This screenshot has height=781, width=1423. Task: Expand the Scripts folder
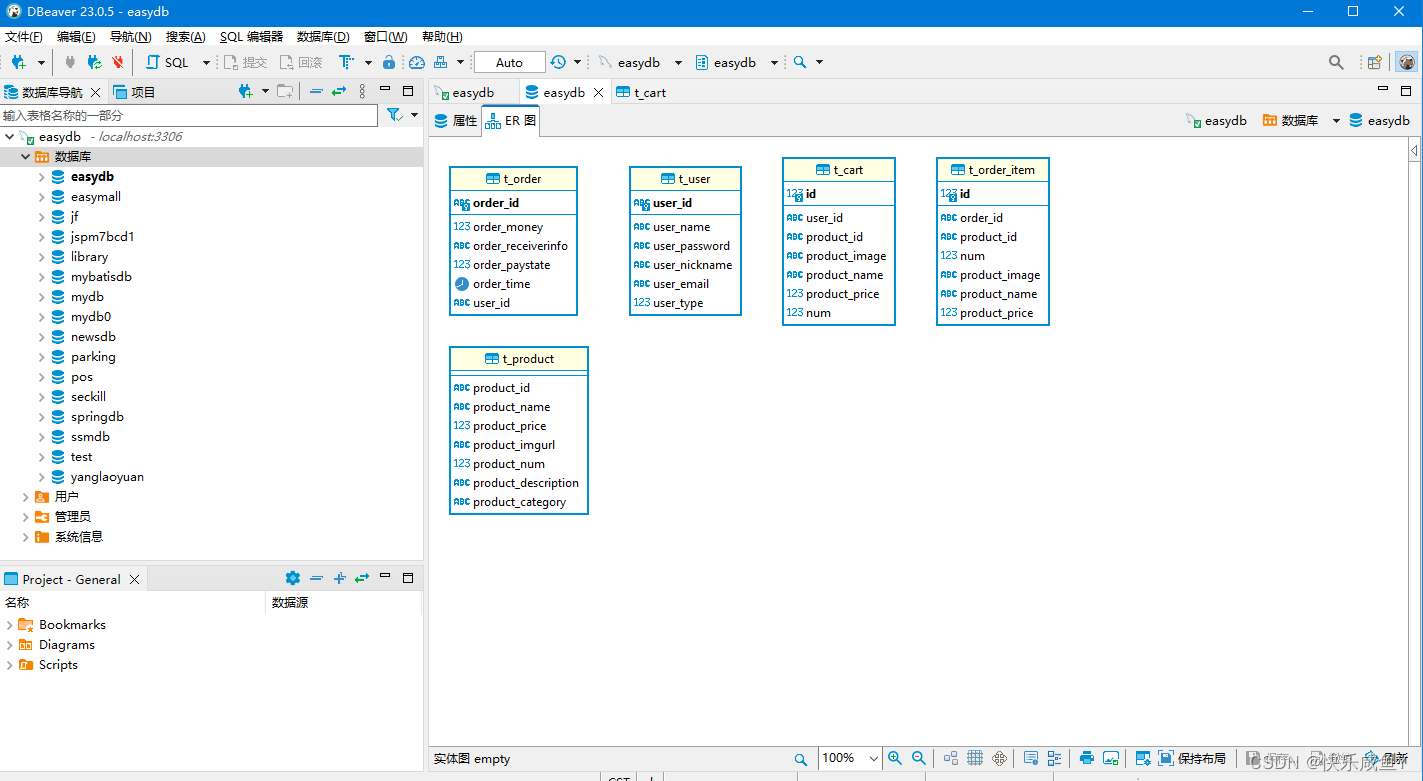pyautogui.click(x=10, y=665)
